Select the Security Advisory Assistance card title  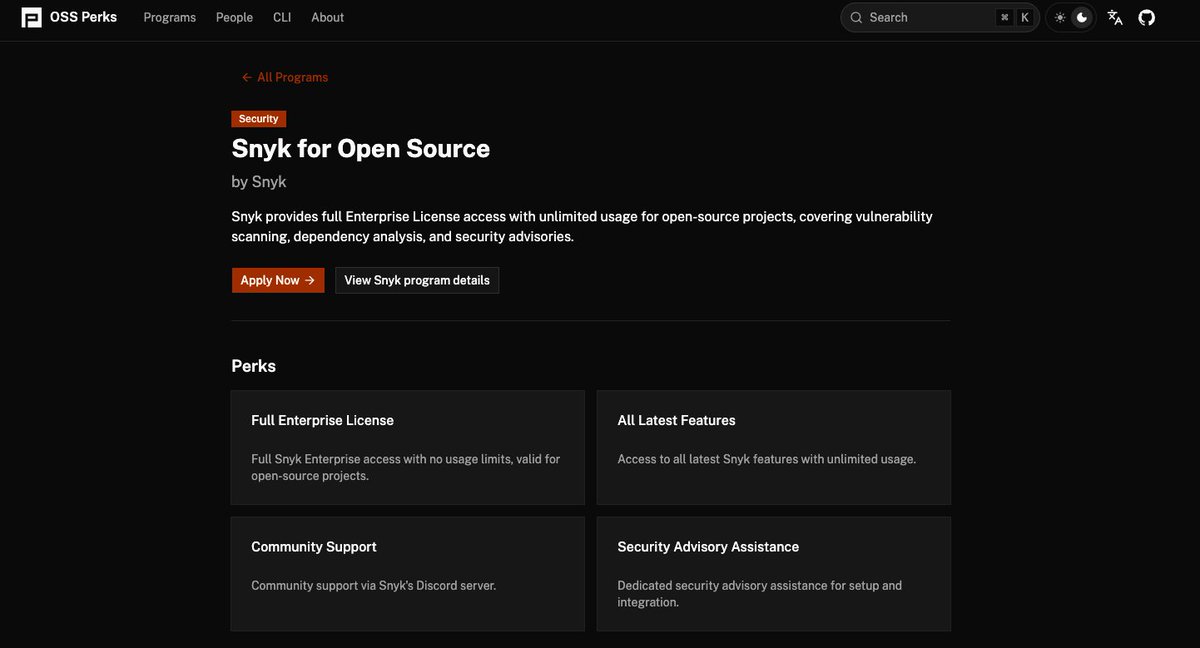click(708, 547)
